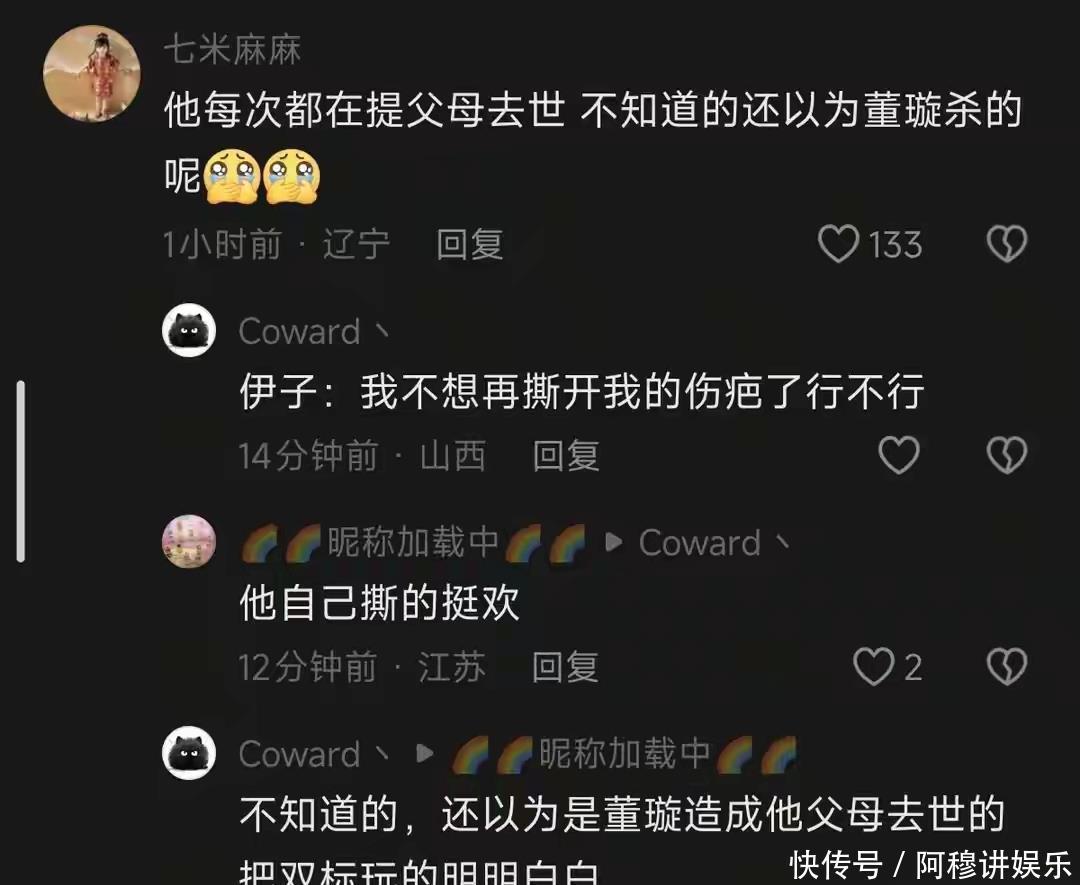Image resolution: width=1080 pixels, height=885 pixels.
Task: Tap comment text 他自己撕的挺欢
Action: (380, 603)
